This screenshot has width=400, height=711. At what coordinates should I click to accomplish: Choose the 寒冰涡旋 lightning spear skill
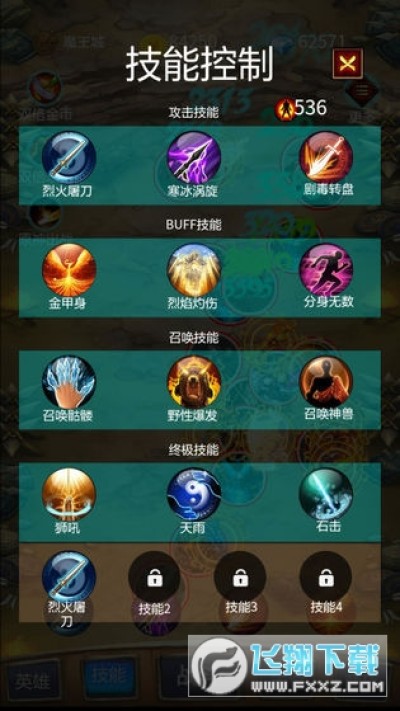[194, 157]
